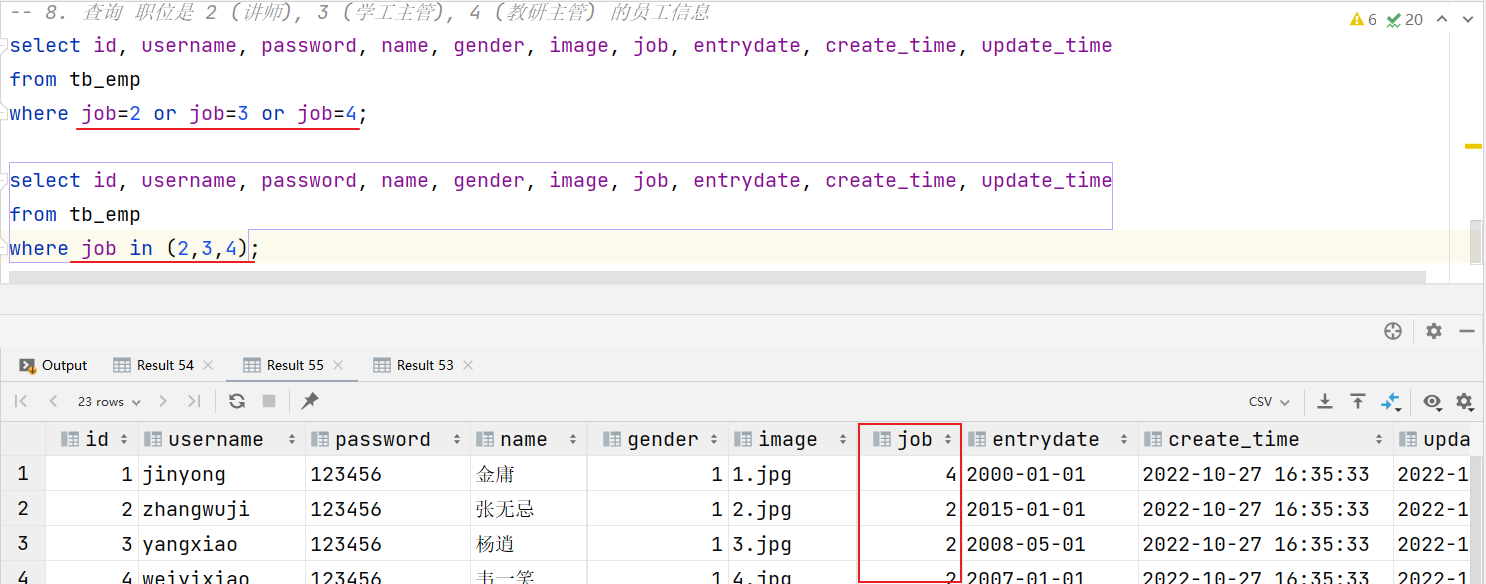Go to first page of results
The image size is (1486, 584).
coord(21,401)
